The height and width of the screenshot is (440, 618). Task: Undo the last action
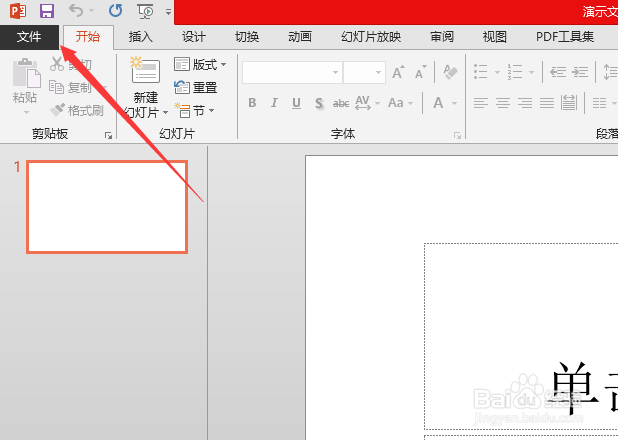point(76,11)
